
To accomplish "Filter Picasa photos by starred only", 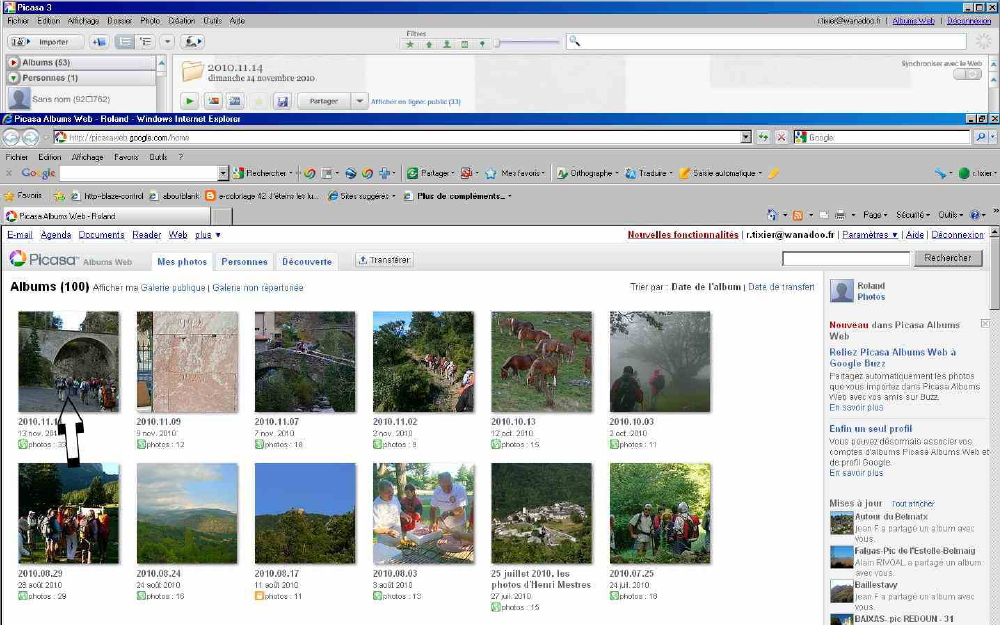I will 410,44.
